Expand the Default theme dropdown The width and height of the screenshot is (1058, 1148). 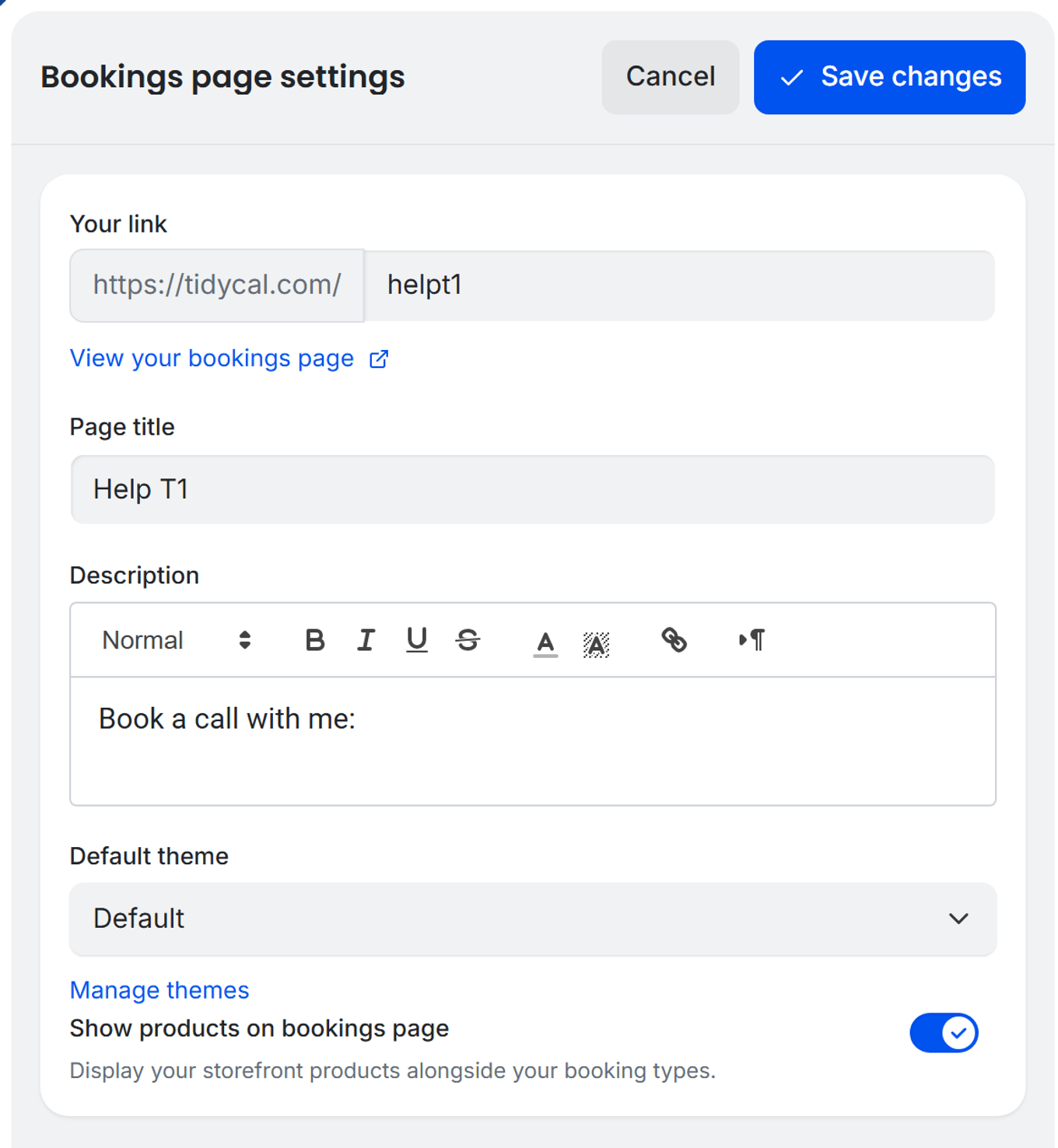[533, 919]
